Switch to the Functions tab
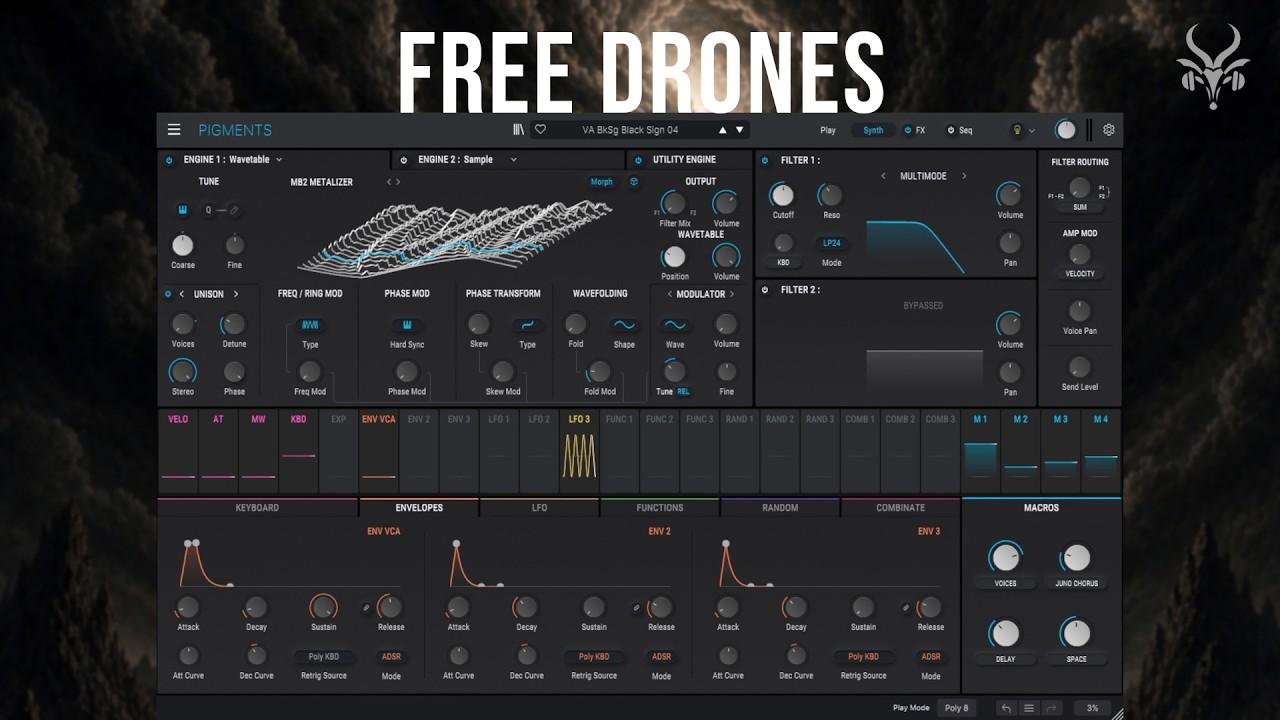1280x720 pixels. (x=660, y=508)
